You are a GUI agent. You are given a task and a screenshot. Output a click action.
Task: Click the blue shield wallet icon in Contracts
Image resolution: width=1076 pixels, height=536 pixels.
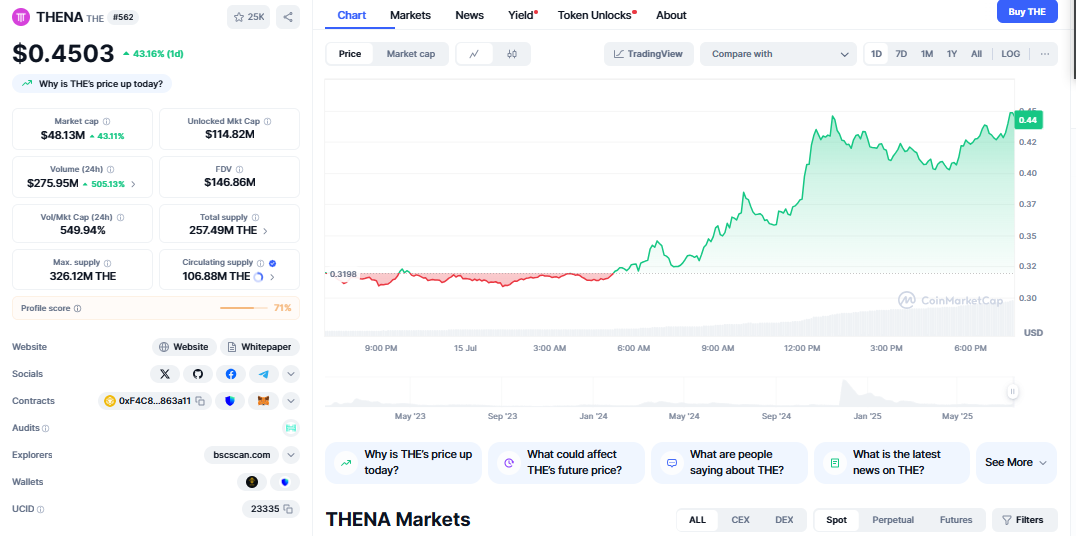coord(230,401)
